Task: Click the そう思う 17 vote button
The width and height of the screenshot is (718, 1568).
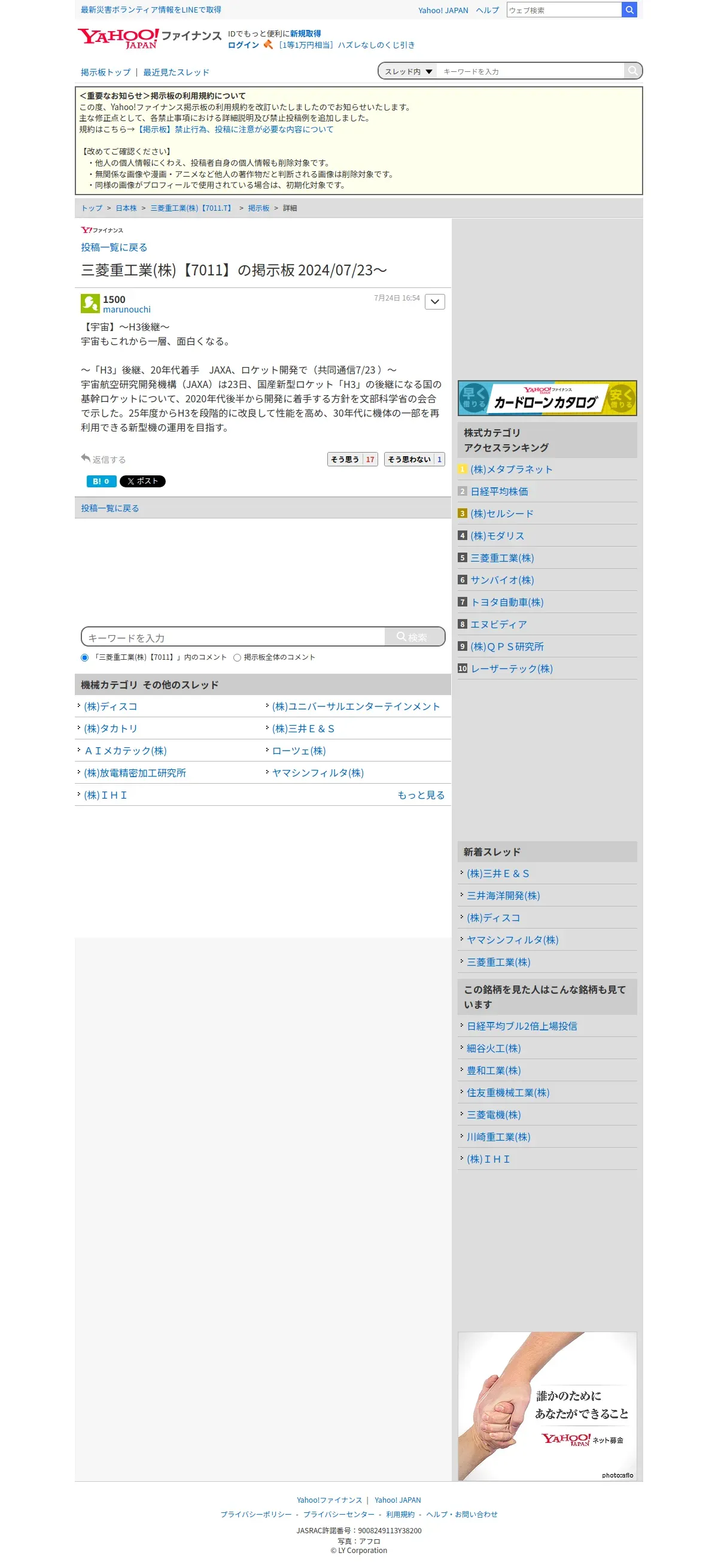Action: (x=352, y=459)
